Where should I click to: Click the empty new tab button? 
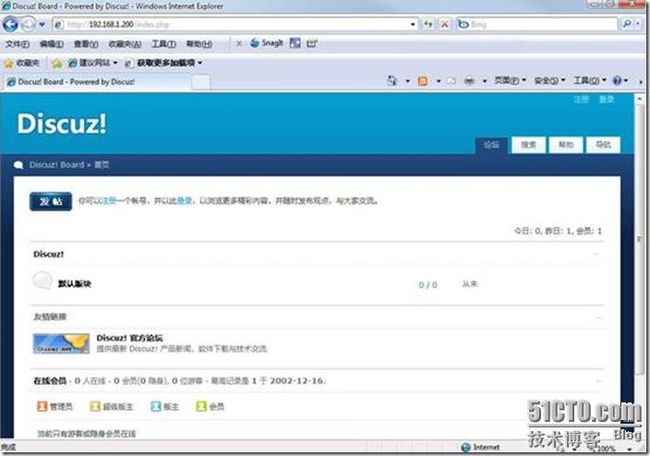tap(201, 82)
